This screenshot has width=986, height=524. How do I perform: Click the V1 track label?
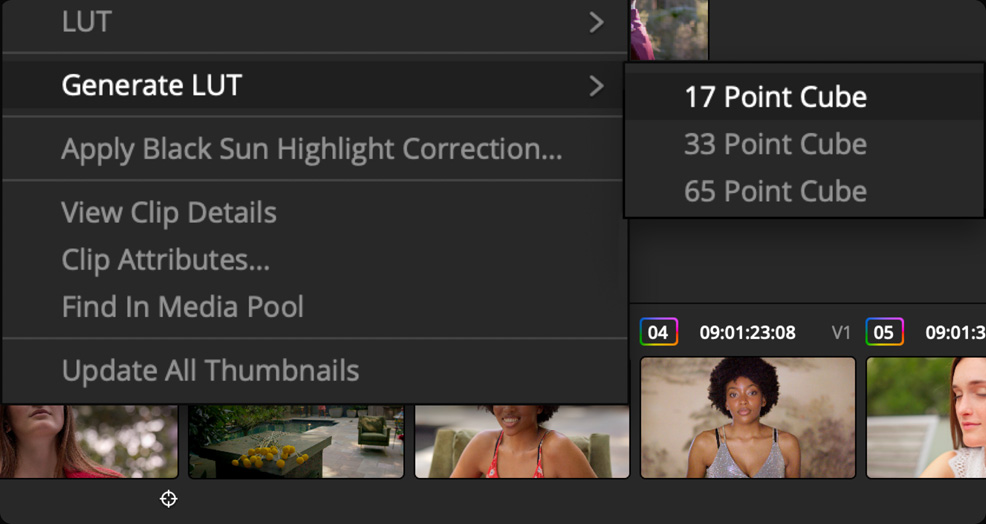pos(841,332)
